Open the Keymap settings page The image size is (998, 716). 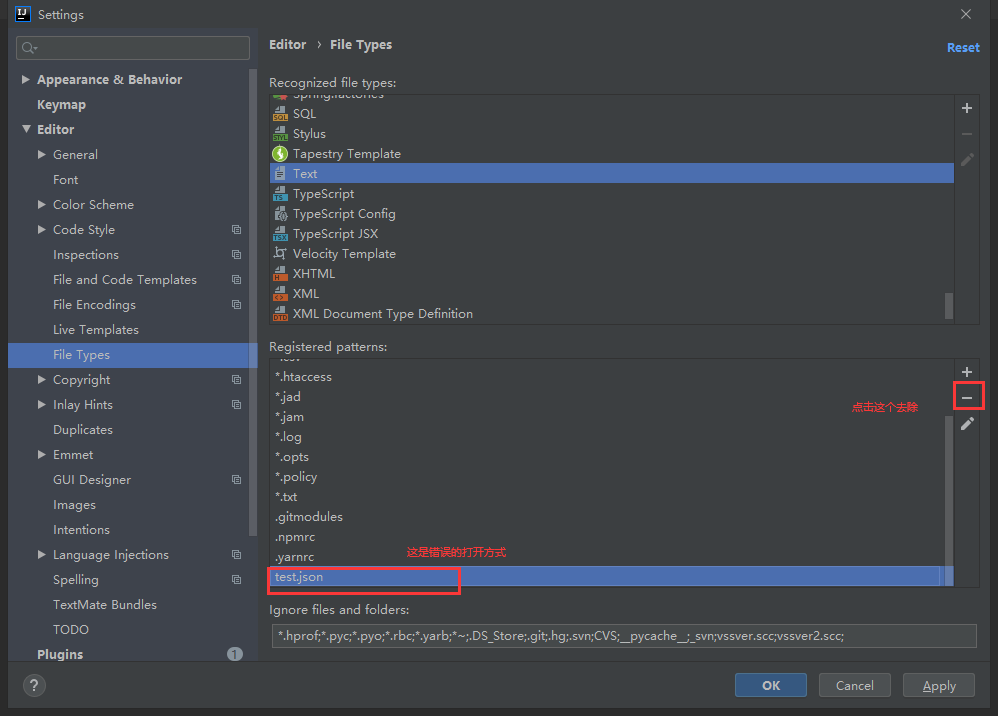coord(61,105)
